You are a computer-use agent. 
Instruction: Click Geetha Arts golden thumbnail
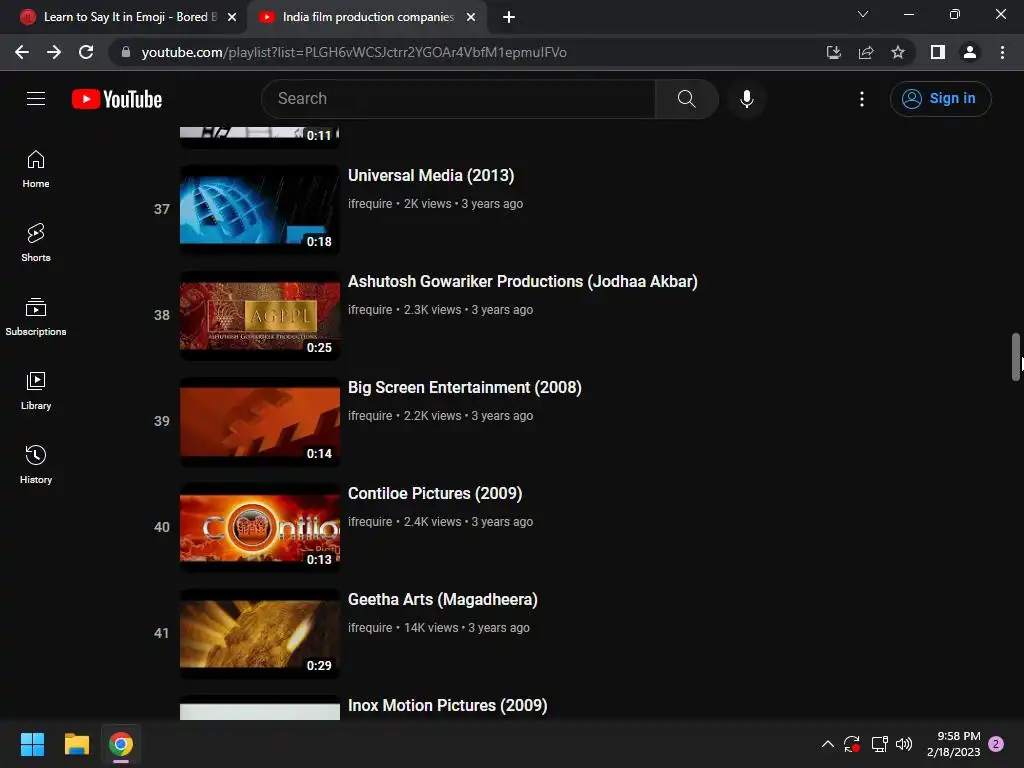[260, 633]
